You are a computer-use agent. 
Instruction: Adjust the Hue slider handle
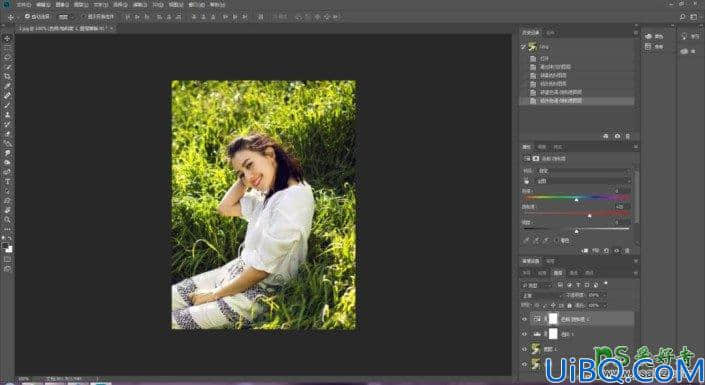pyautogui.click(x=576, y=200)
